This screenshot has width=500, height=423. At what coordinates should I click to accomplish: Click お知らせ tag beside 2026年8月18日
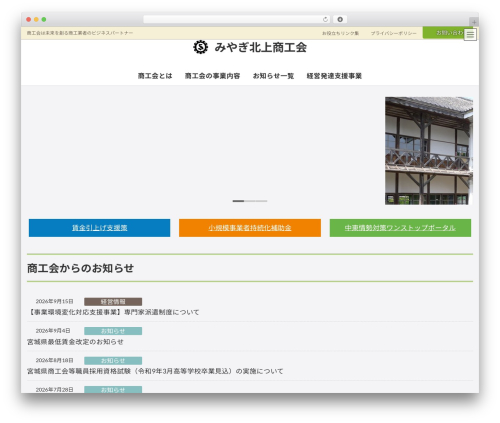click(113, 361)
